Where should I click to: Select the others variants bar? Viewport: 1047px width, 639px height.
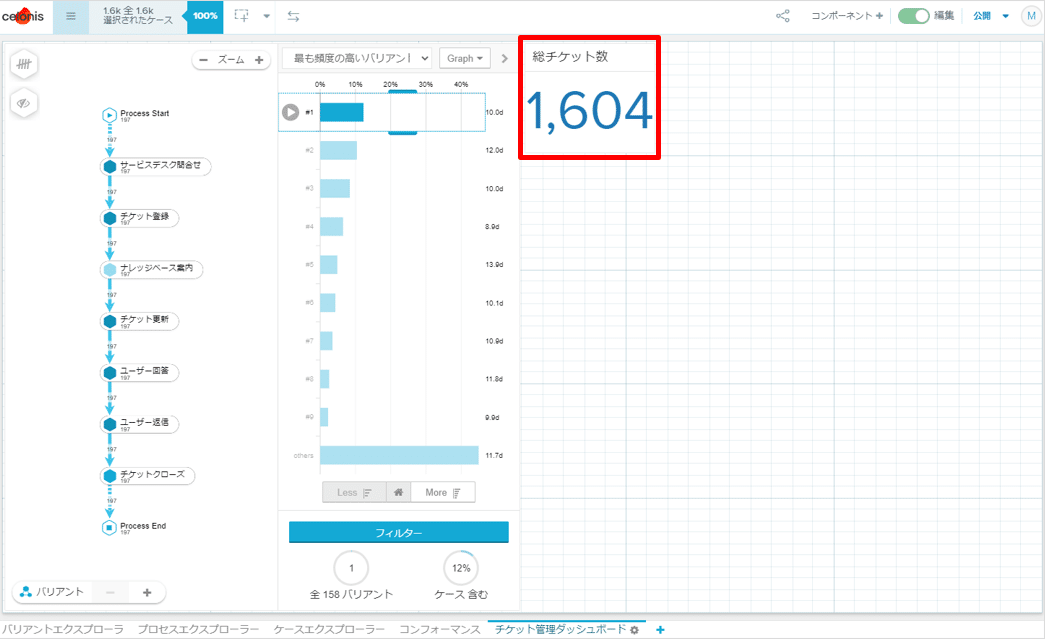[399, 455]
